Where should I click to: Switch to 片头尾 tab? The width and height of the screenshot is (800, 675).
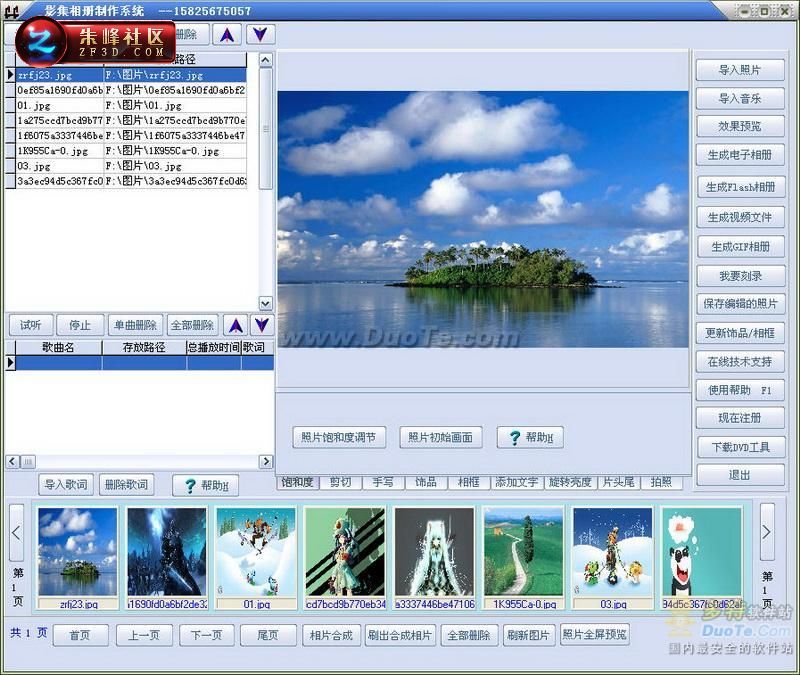coord(618,482)
